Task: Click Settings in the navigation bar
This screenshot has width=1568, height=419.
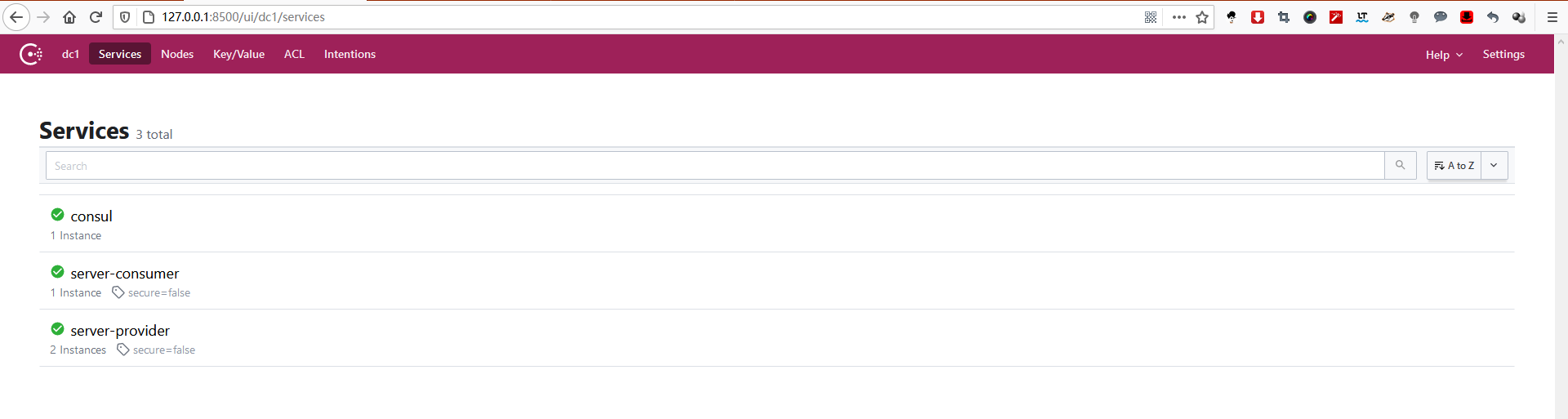Action: [1503, 54]
